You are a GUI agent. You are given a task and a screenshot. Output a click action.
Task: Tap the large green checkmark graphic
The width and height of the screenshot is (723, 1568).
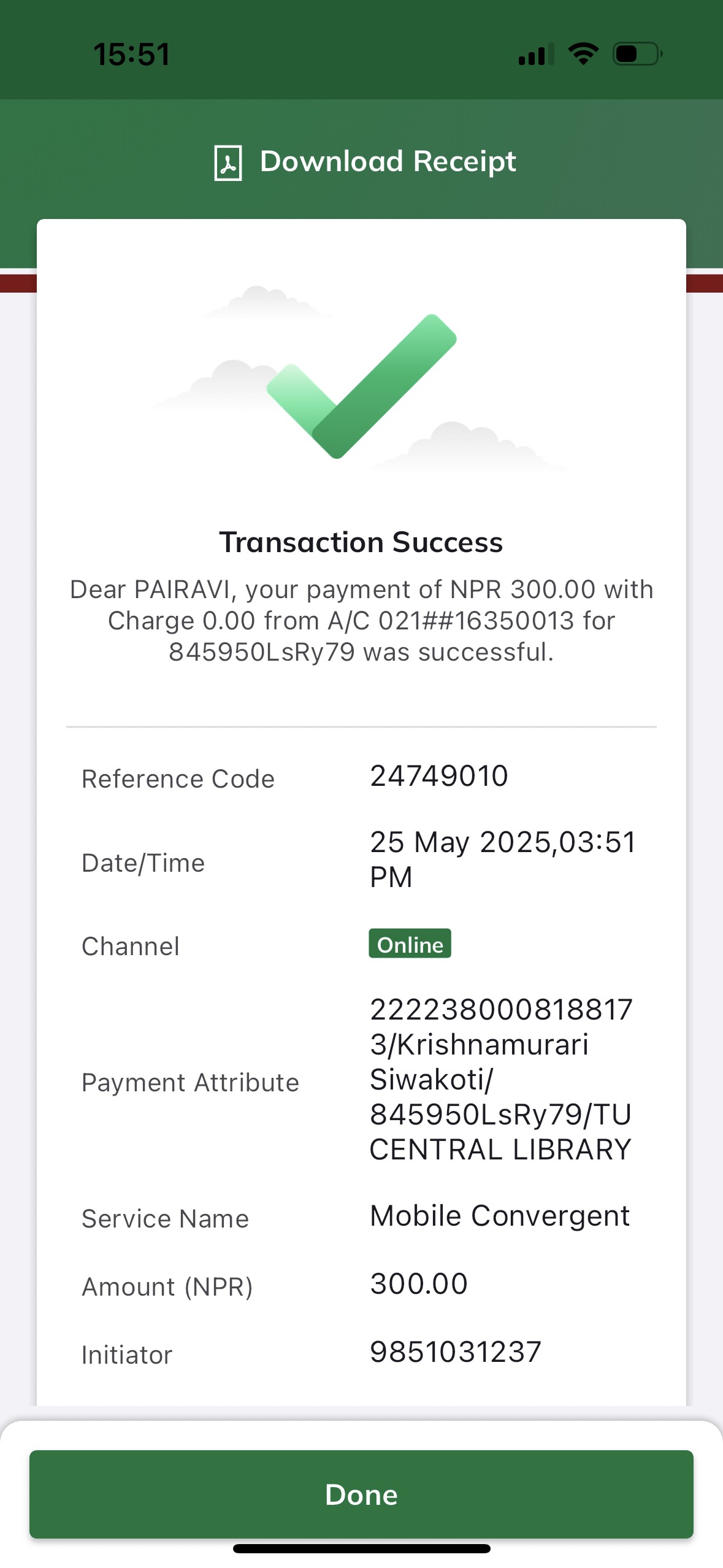[362, 386]
